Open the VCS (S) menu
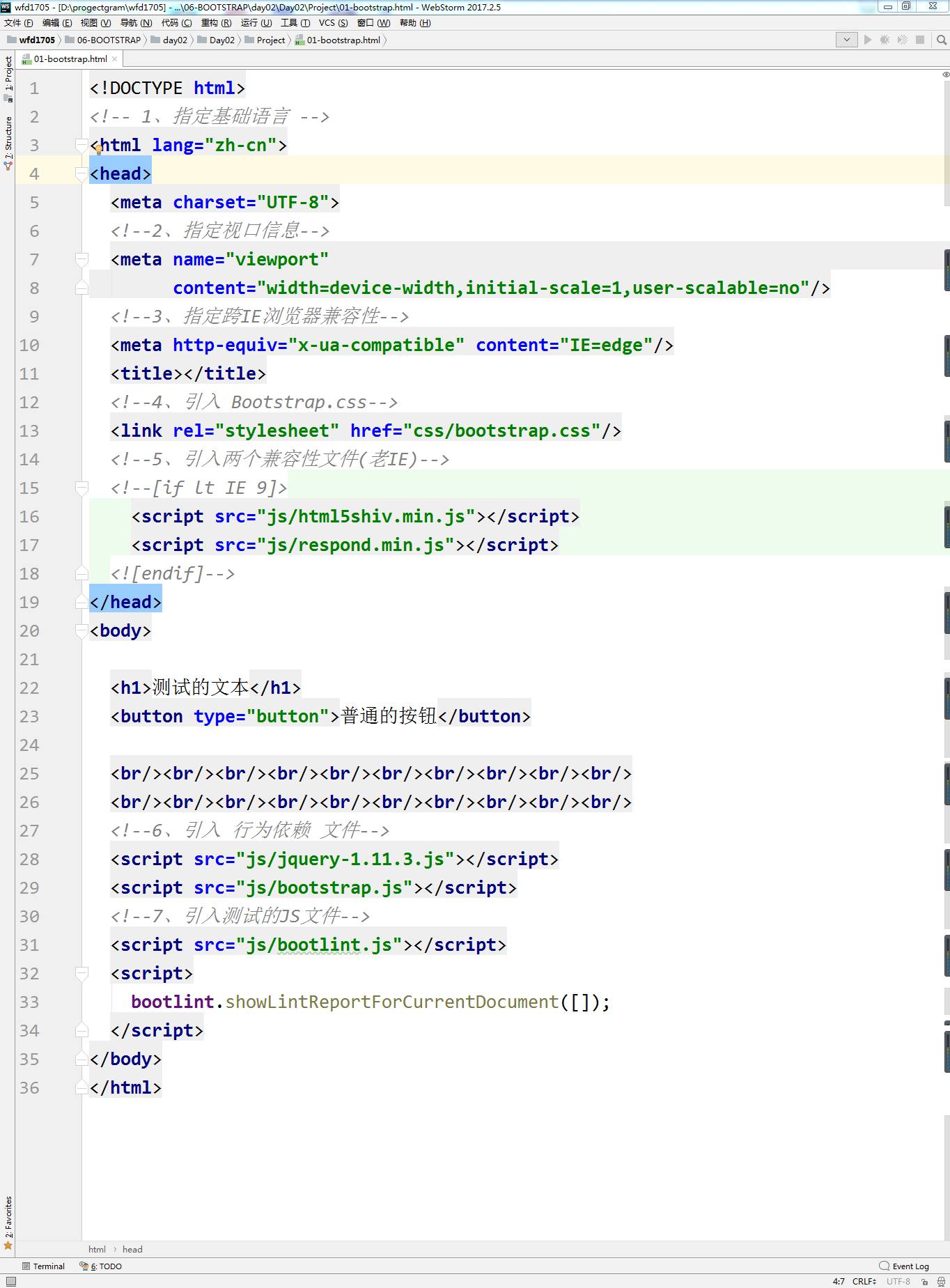The height and width of the screenshot is (1288, 950). 334,23
